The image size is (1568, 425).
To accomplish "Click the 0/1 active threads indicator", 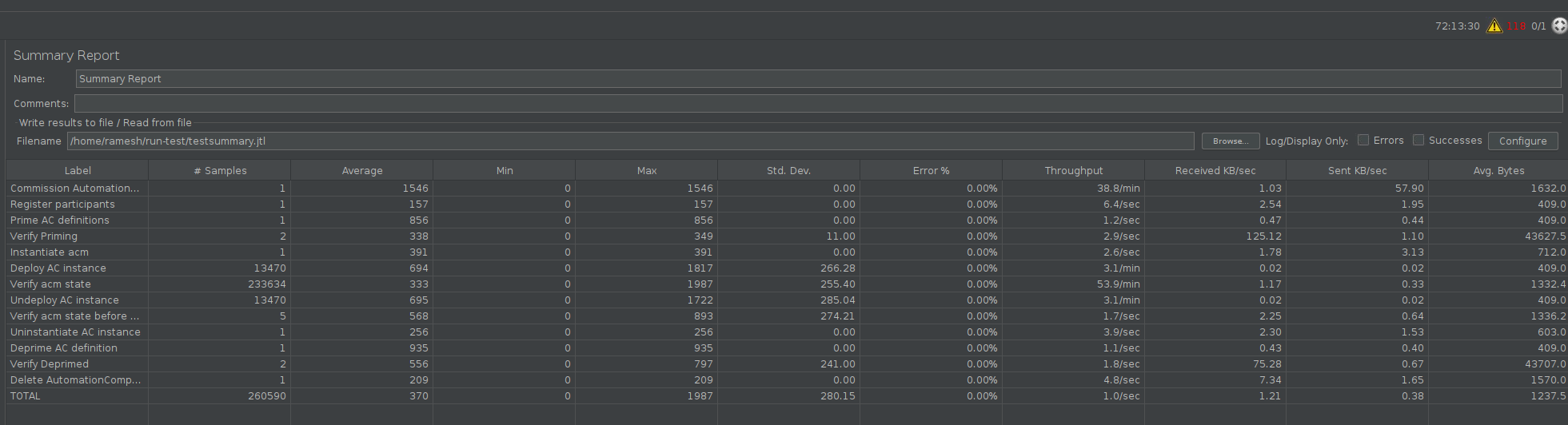I will coord(1538,26).
